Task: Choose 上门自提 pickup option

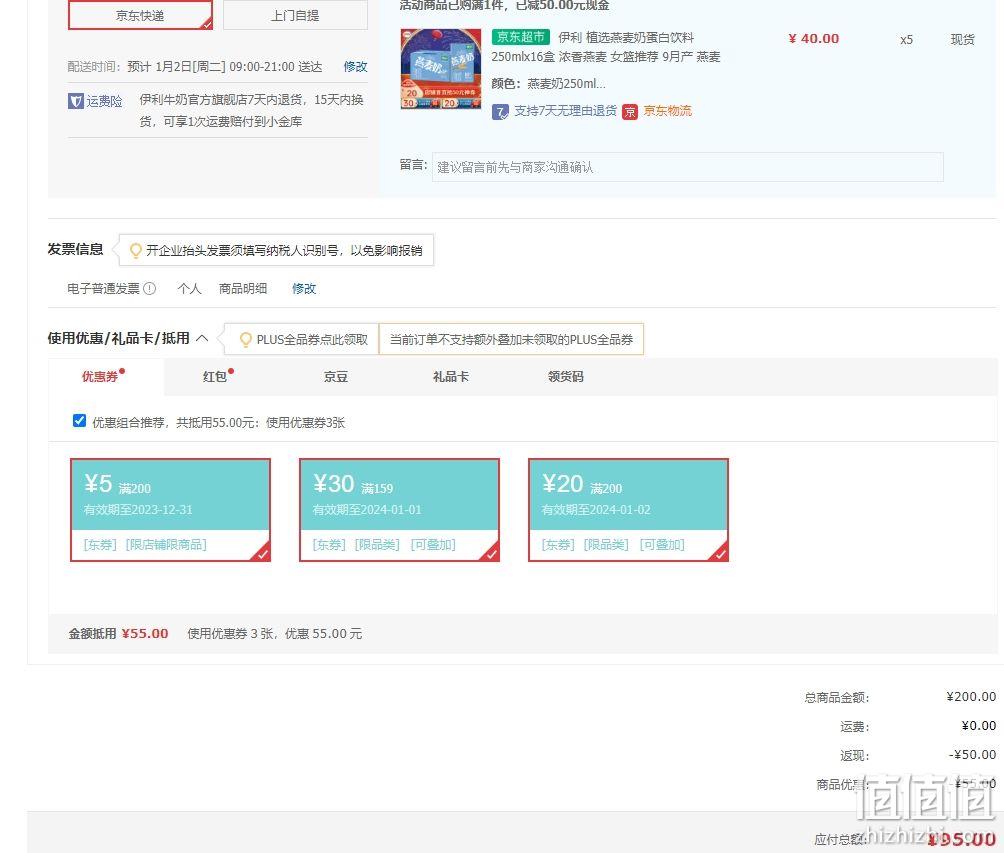Action: [x=295, y=15]
